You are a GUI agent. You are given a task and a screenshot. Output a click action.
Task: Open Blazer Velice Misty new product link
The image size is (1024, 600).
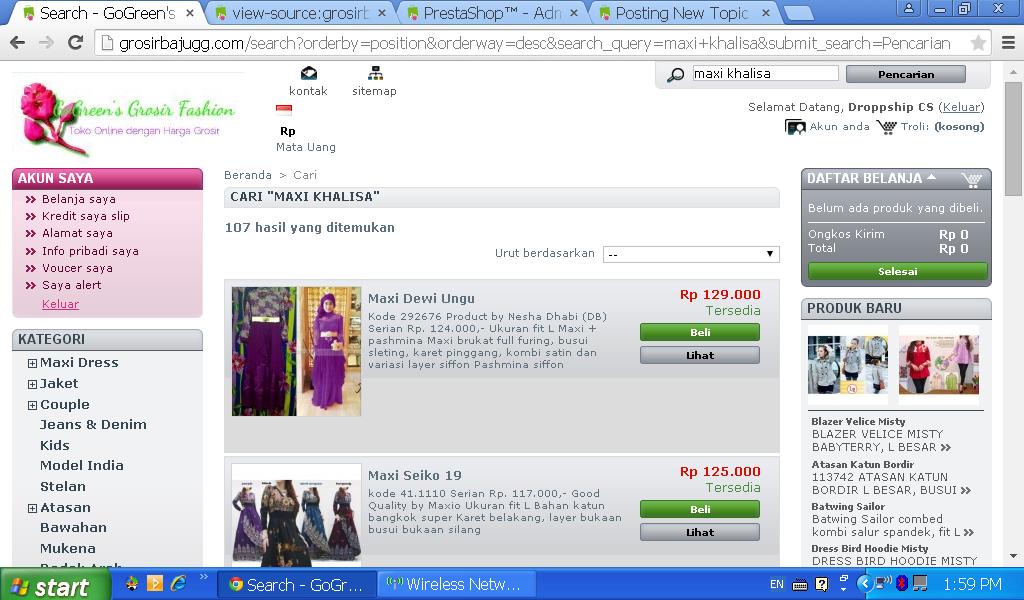point(858,422)
